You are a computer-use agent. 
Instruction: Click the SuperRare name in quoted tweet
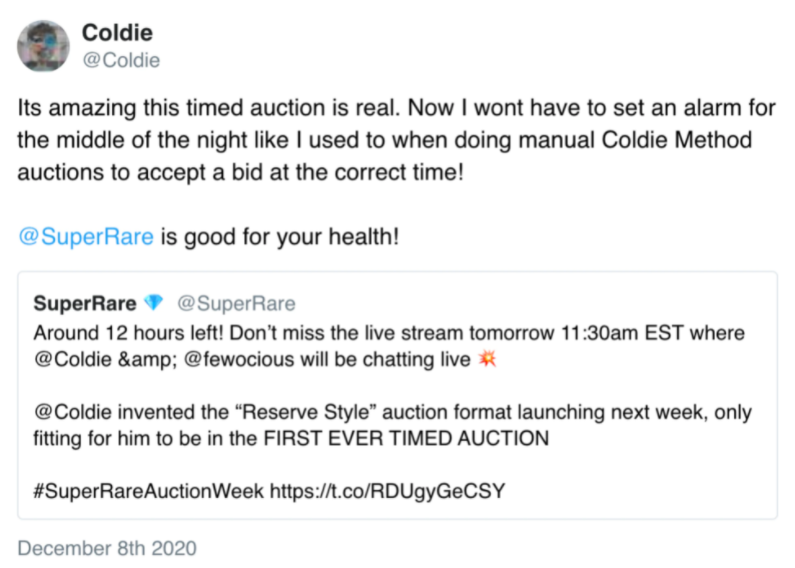(x=85, y=304)
